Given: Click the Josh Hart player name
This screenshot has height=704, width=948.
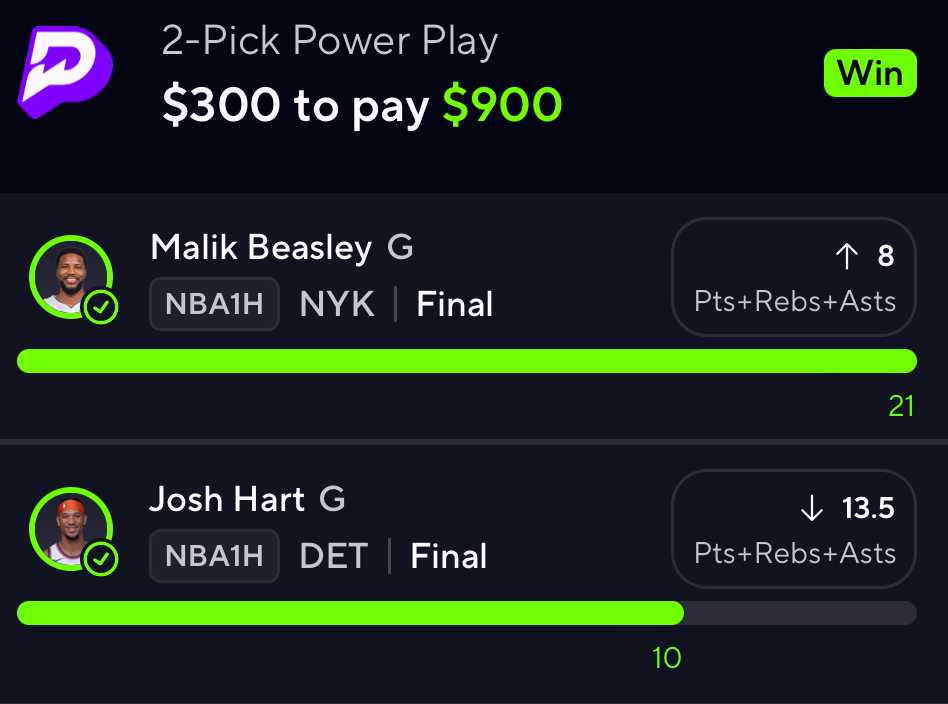Looking at the screenshot, I should coord(227,499).
